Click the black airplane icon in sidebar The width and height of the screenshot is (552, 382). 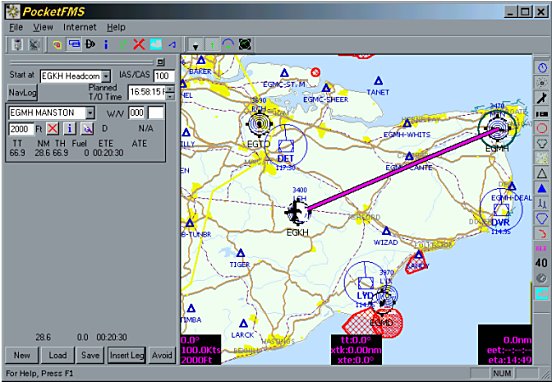point(542,98)
